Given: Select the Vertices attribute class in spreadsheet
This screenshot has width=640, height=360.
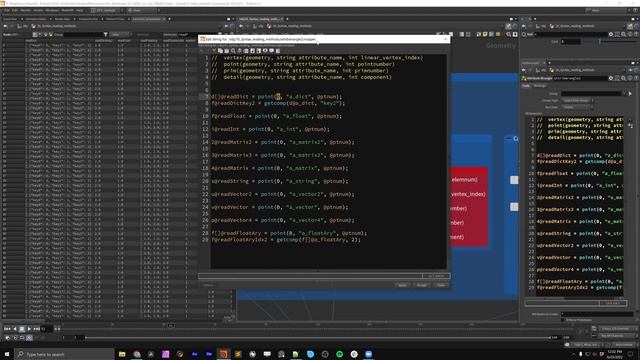Looking at the screenshot, I should (40, 35).
